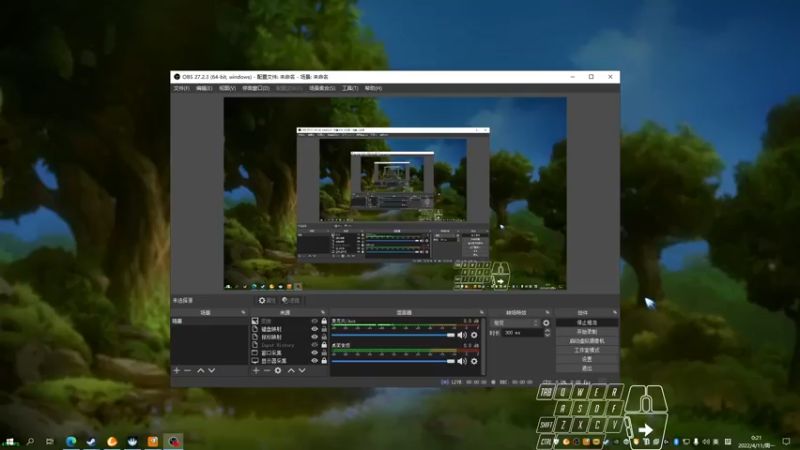Image resolution: width=800 pixels, height=450 pixels.
Task: Toggle lock on 显示器采集 source
Action: [x=324, y=361]
